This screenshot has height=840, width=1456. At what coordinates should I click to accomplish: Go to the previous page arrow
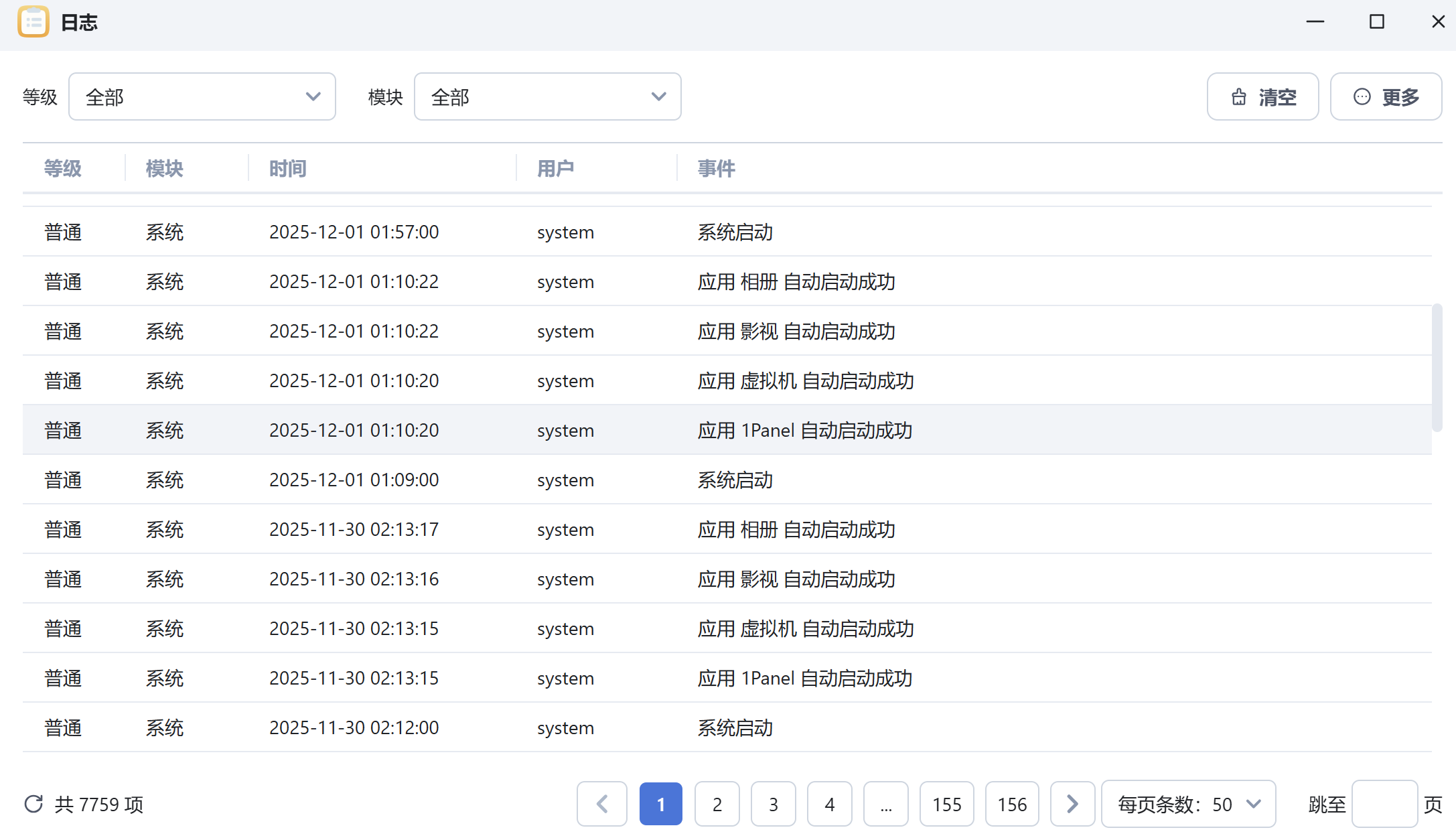[601, 804]
